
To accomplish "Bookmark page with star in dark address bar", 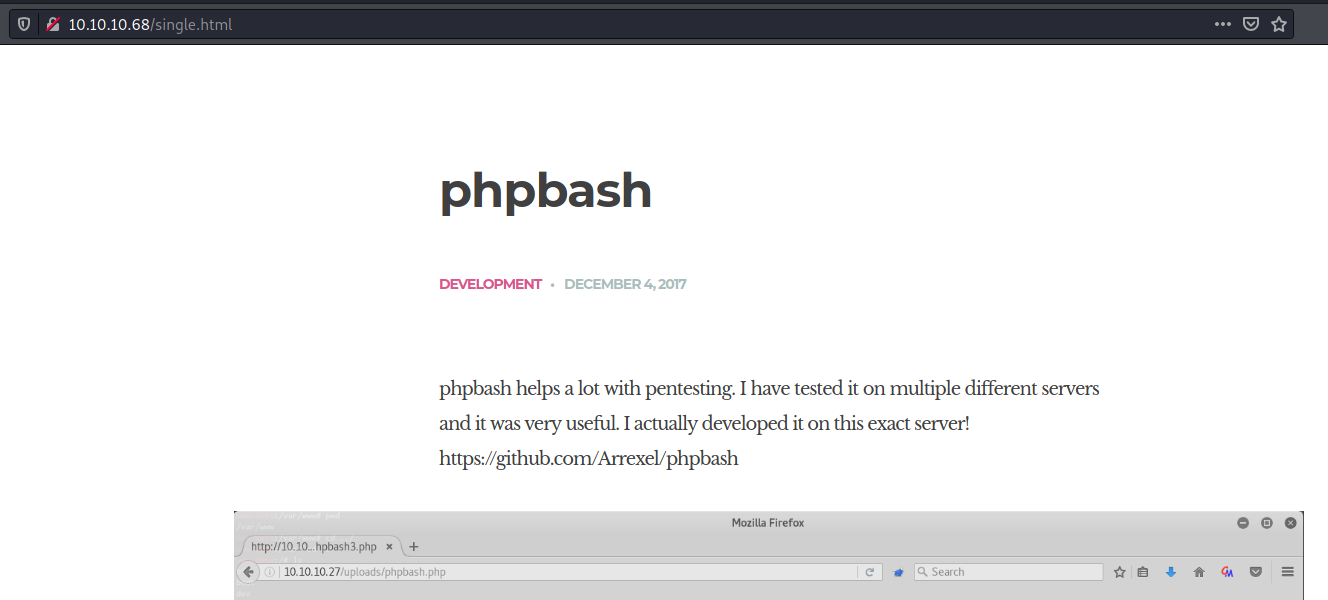I will tap(1278, 24).
